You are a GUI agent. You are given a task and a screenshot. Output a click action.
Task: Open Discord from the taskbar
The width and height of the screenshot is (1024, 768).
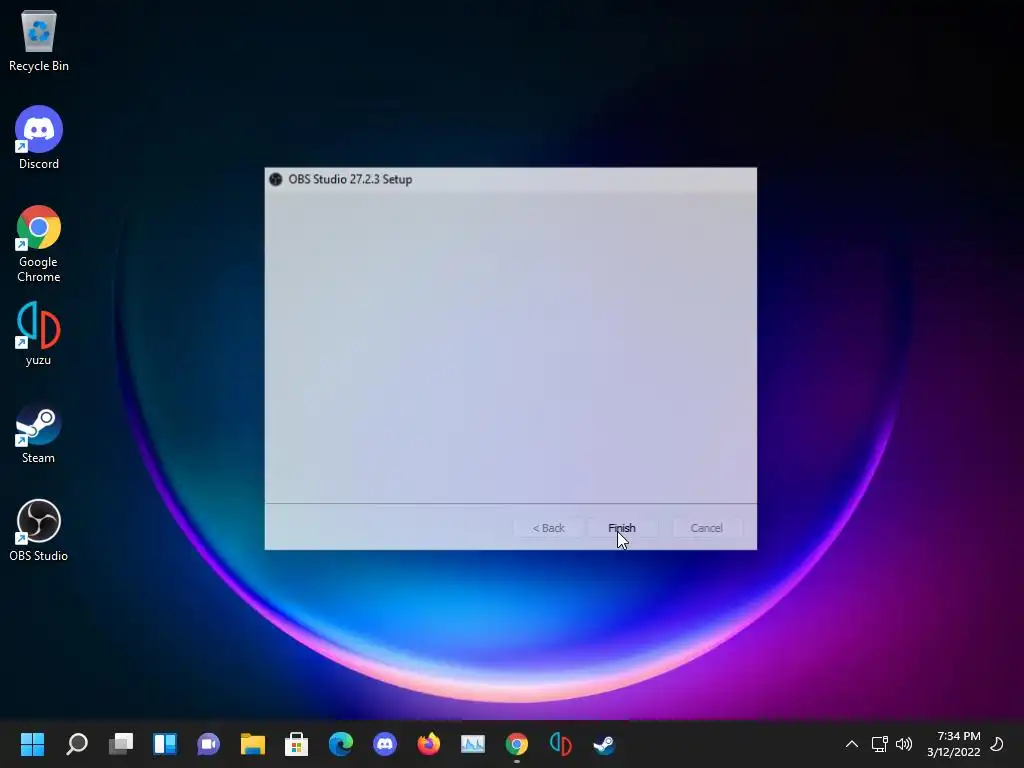(385, 744)
